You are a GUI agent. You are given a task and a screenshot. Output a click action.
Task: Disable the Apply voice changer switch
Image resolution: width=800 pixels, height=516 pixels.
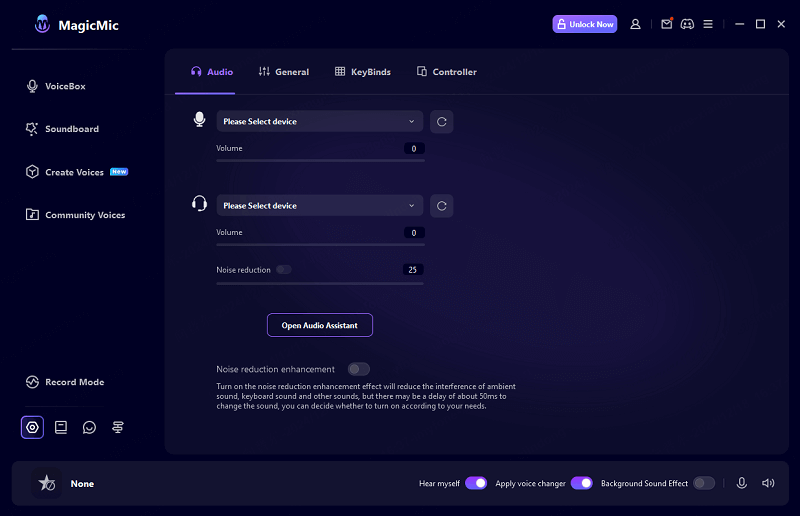[581, 483]
